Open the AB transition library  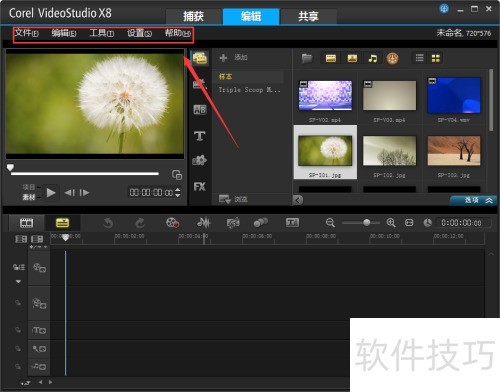(x=200, y=110)
